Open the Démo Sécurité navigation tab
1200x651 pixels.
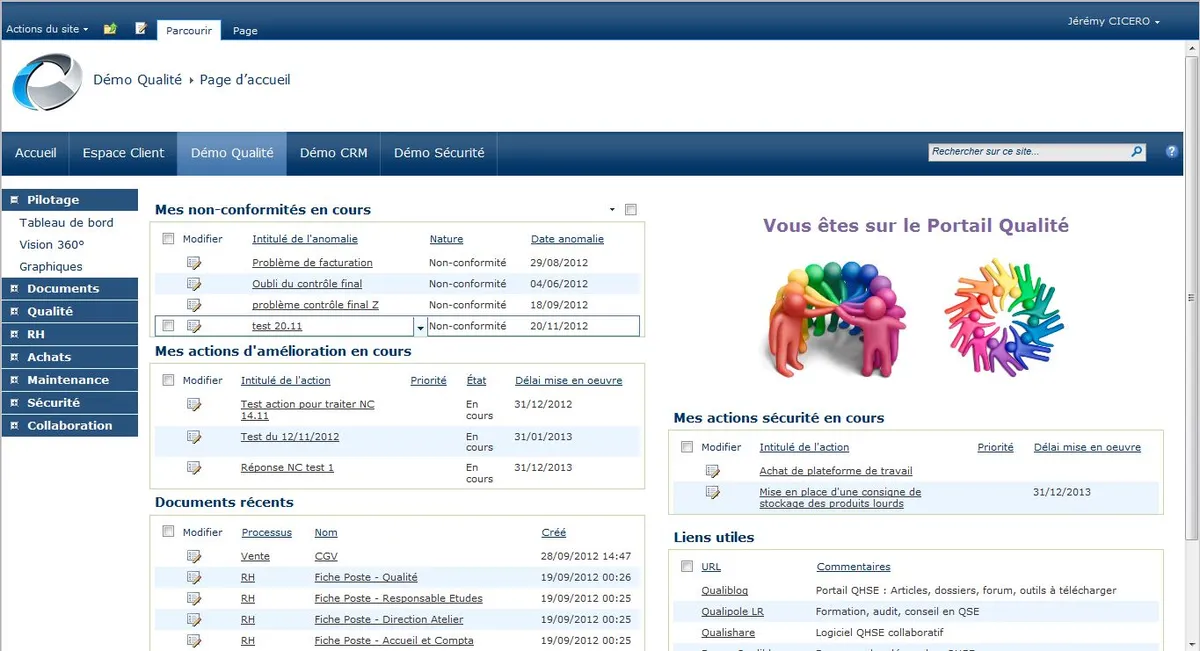click(x=439, y=153)
